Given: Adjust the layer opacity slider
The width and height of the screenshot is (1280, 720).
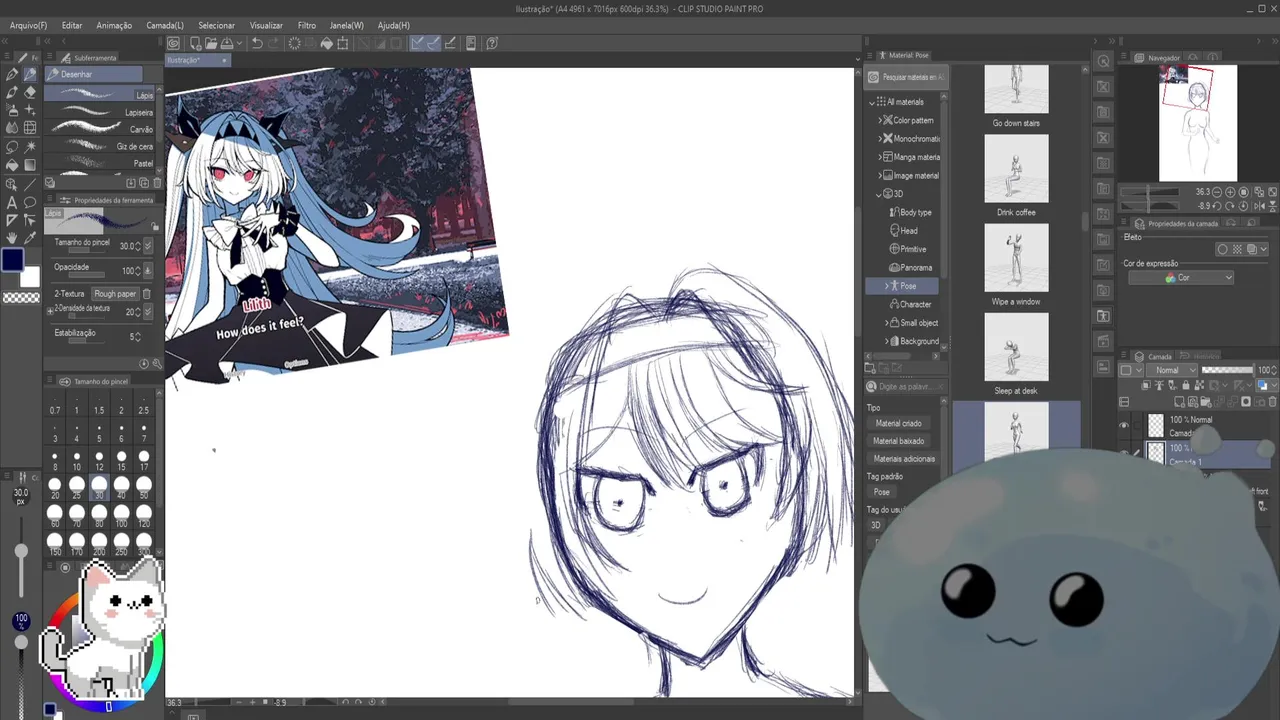Looking at the screenshot, I should tap(1227, 370).
